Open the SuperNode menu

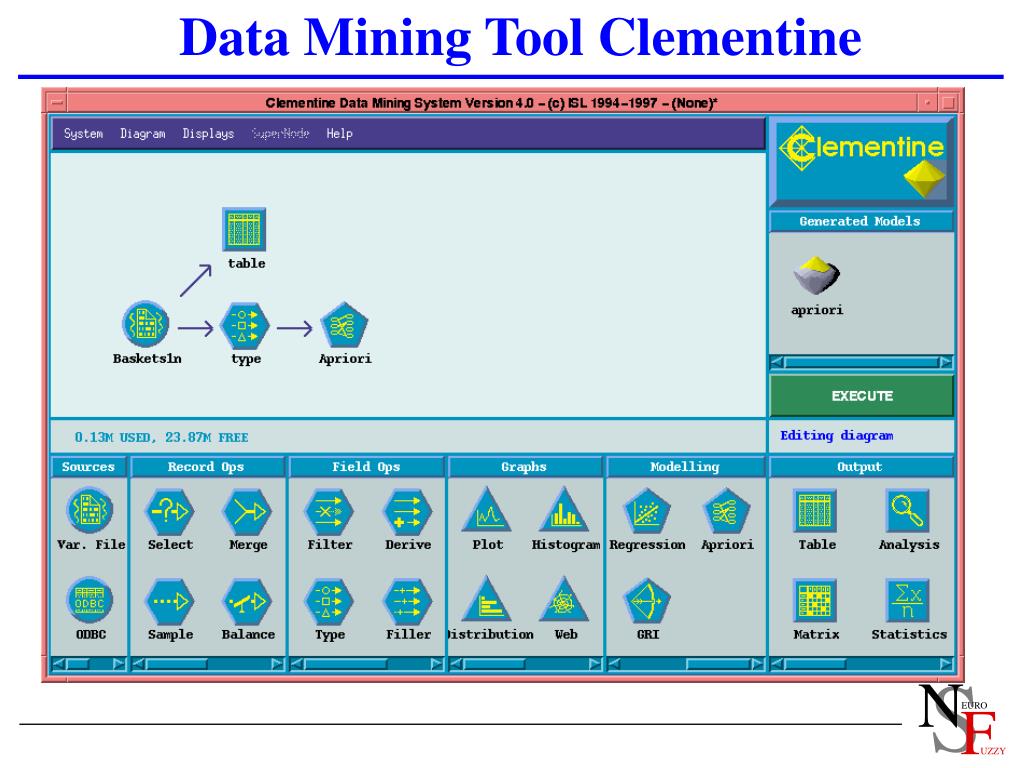280,134
